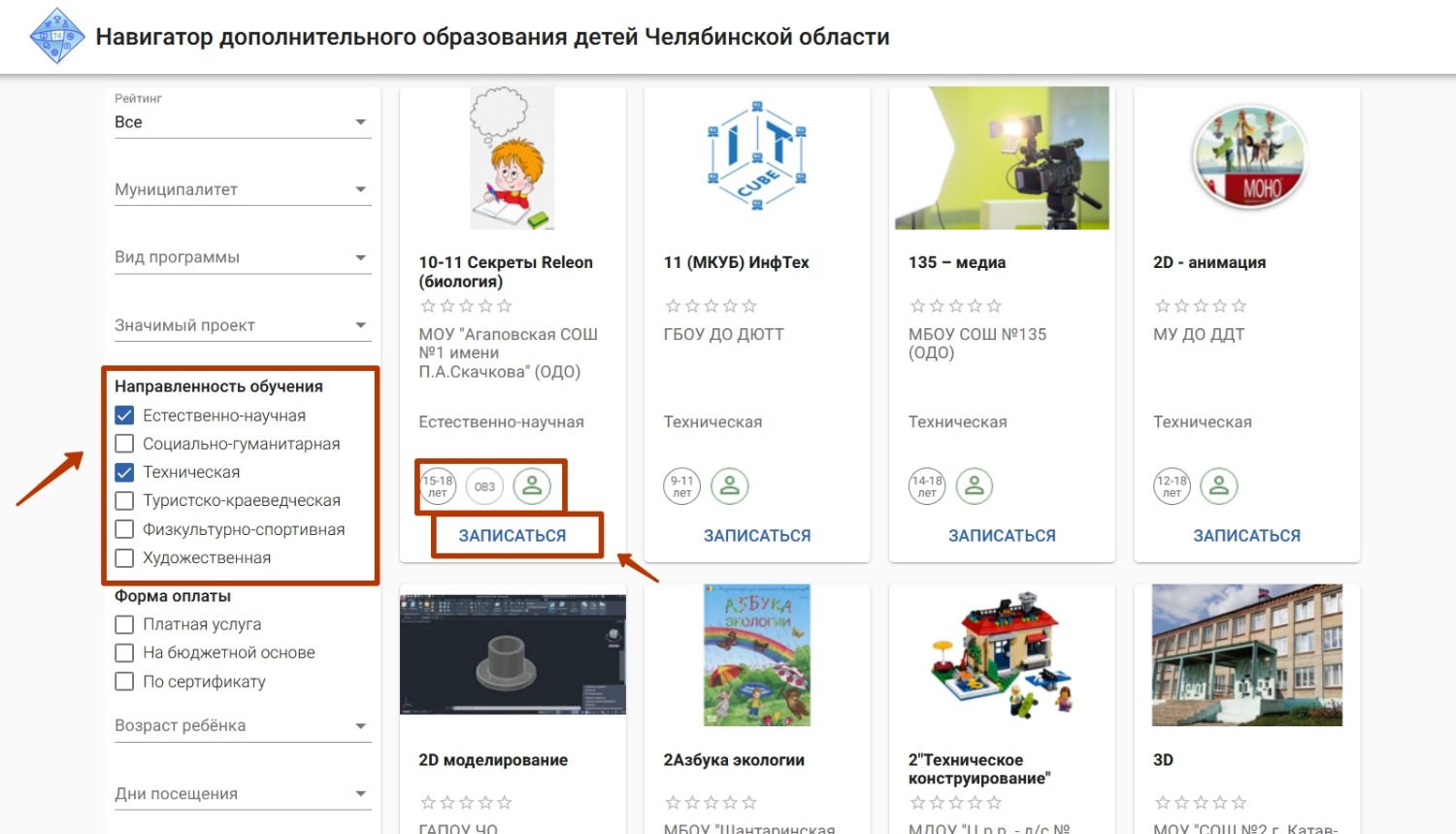
Task: Click the person icon on the 11 (МКУБ) ИнфТех card
Action: [x=730, y=486]
